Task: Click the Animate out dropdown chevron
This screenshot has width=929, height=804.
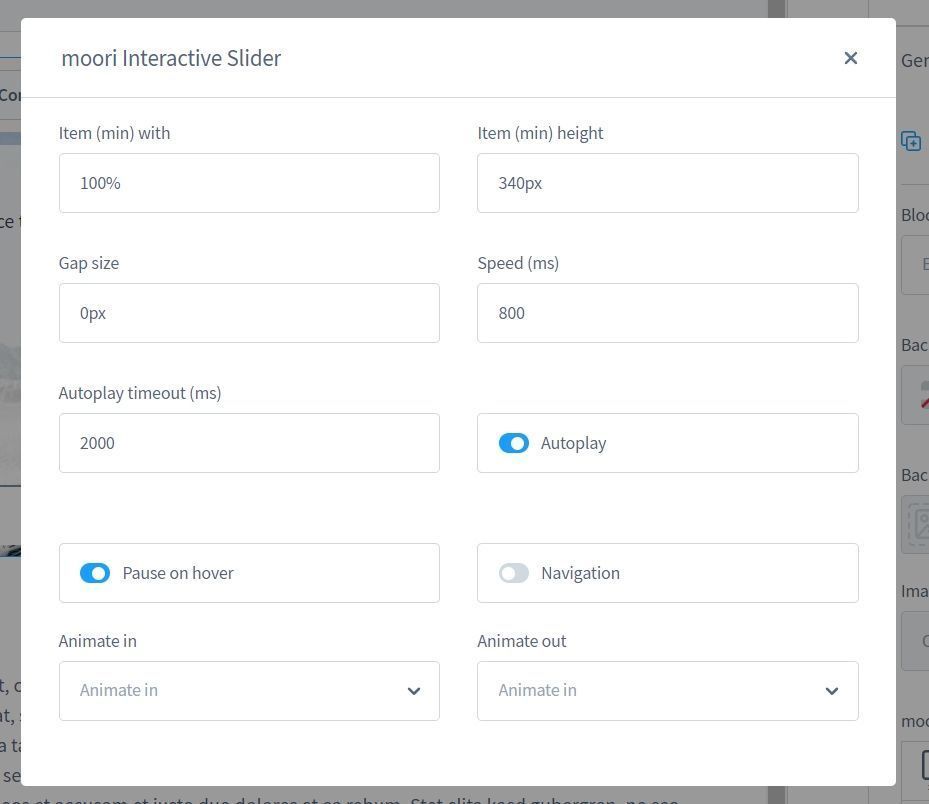Action: (831, 691)
